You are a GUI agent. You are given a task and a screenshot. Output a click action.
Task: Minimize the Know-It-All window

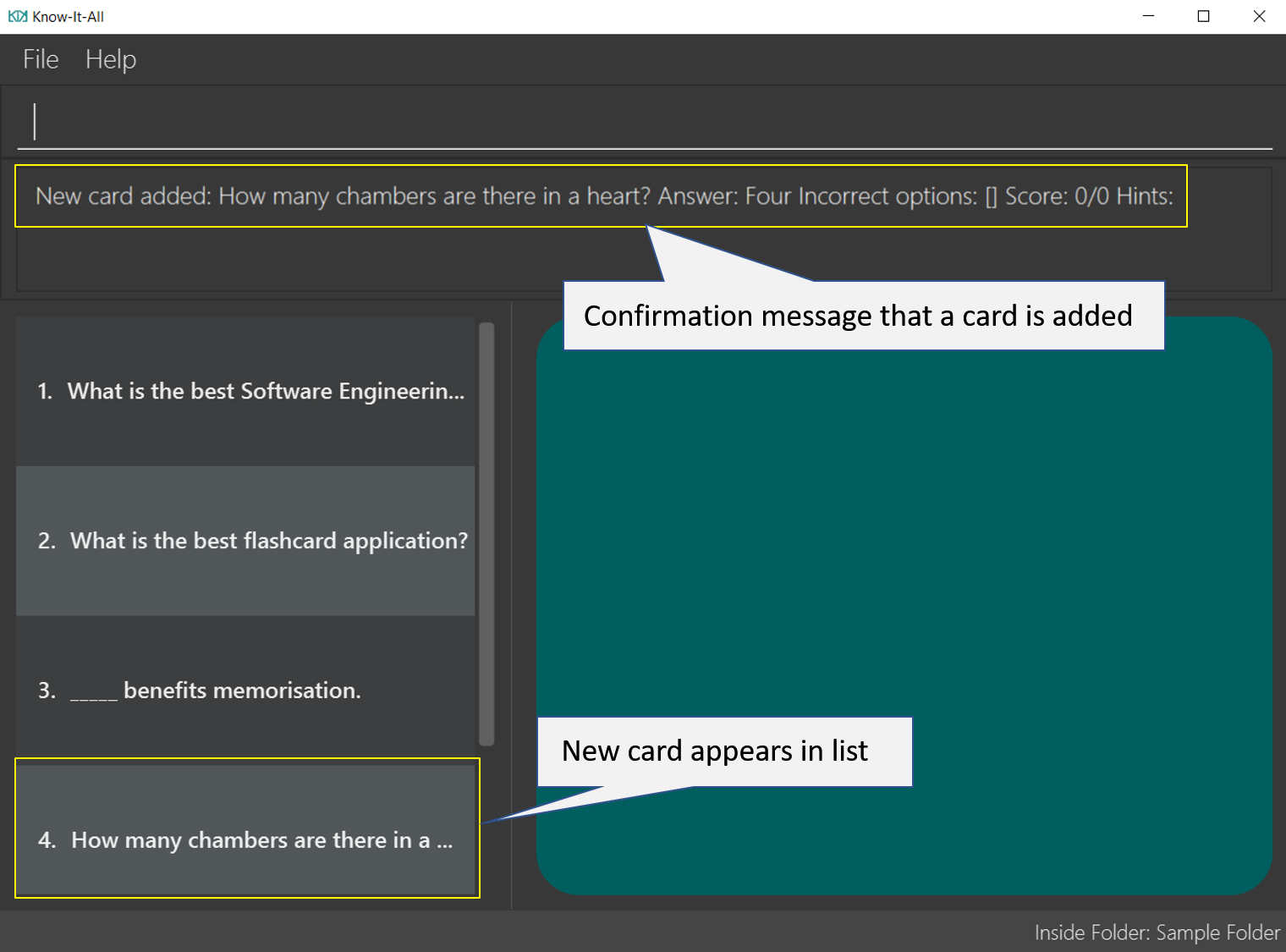coord(1148,16)
